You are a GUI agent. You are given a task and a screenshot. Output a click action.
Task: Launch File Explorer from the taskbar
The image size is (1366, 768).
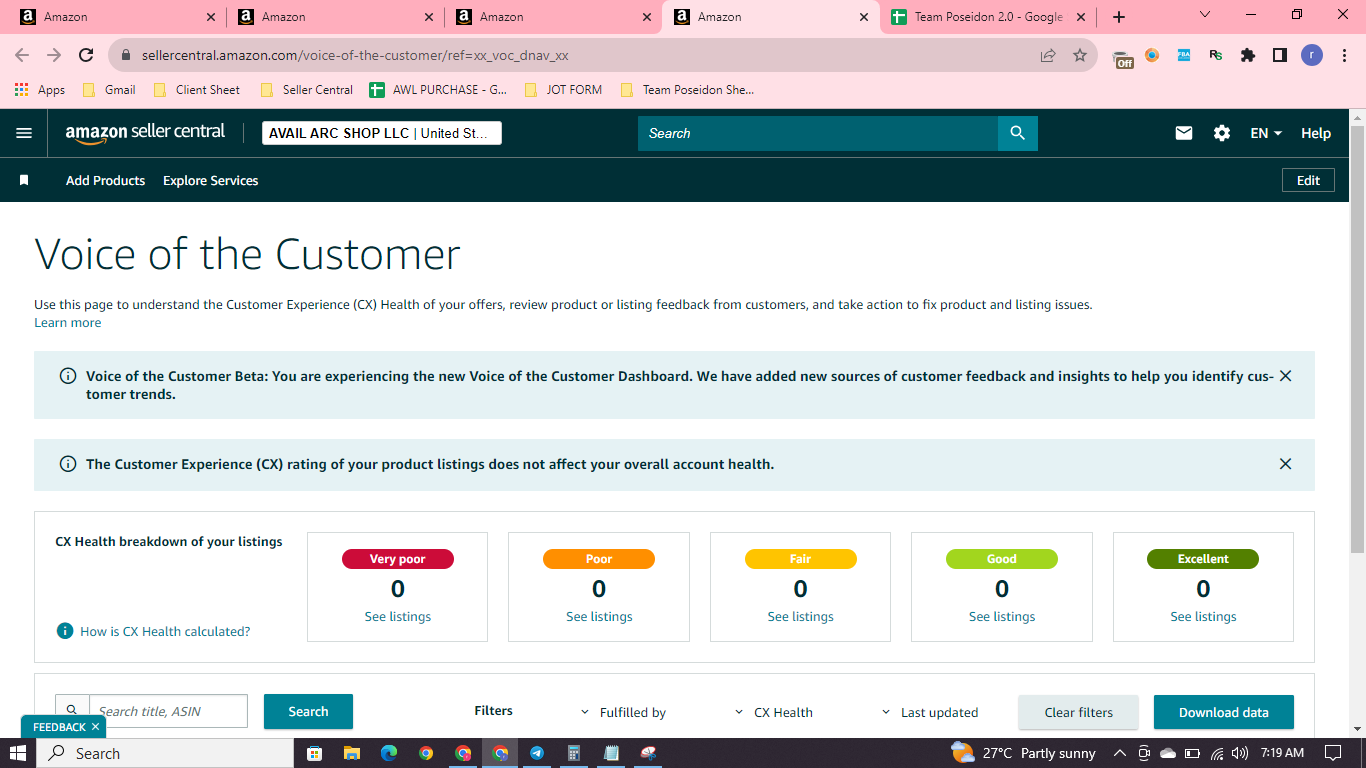[x=351, y=753]
